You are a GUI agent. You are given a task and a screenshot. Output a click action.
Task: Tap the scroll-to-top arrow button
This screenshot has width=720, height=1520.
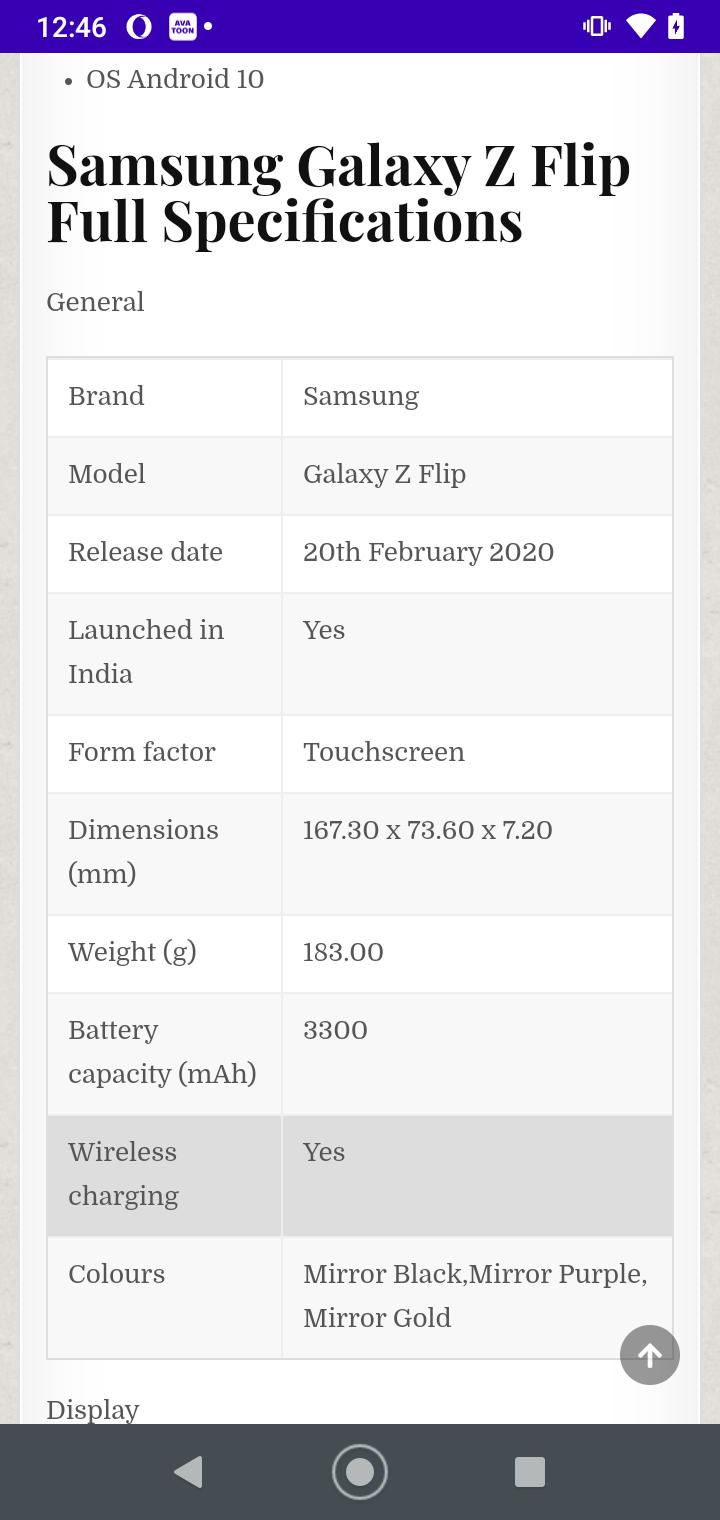[x=650, y=1355]
